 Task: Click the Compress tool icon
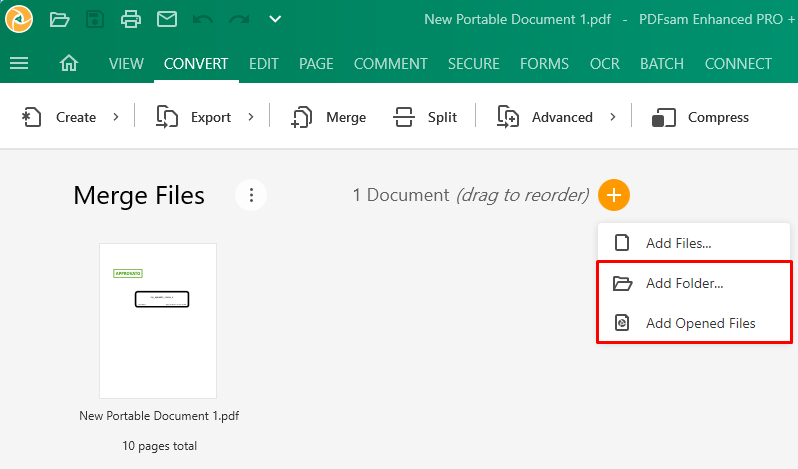(664, 118)
